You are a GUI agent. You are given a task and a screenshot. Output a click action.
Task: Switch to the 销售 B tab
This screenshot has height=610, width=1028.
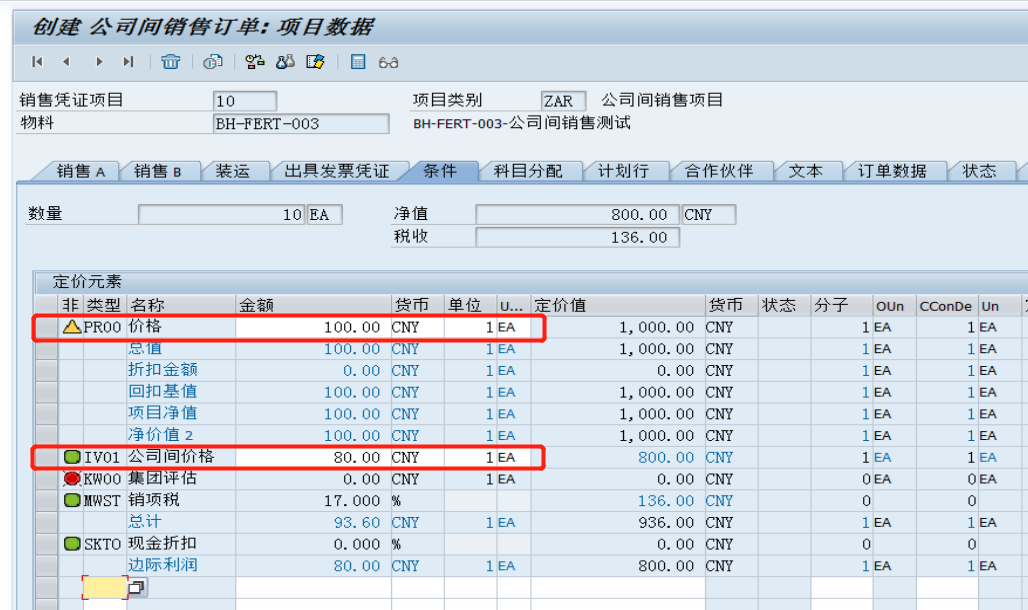(157, 171)
